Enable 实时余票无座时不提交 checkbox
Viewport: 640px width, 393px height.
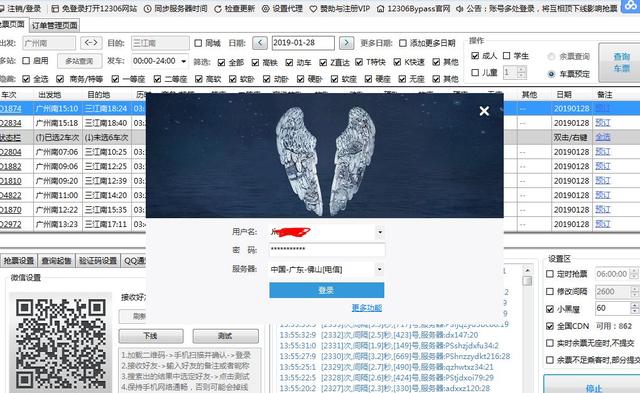pyautogui.click(x=550, y=343)
